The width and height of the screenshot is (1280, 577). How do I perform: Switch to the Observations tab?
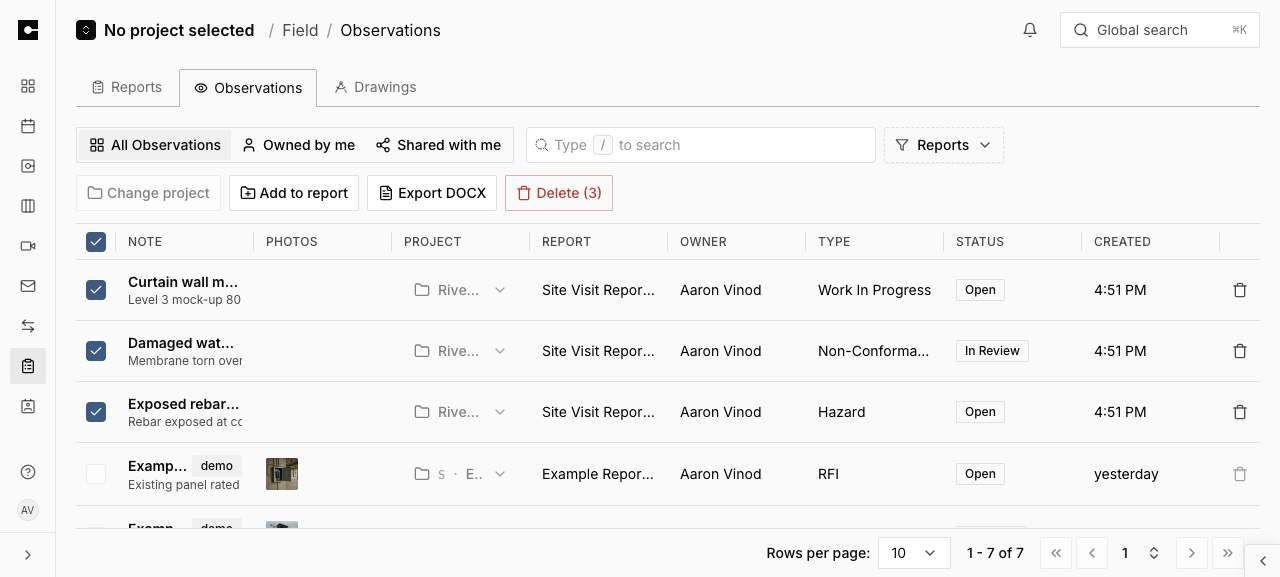pos(248,88)
